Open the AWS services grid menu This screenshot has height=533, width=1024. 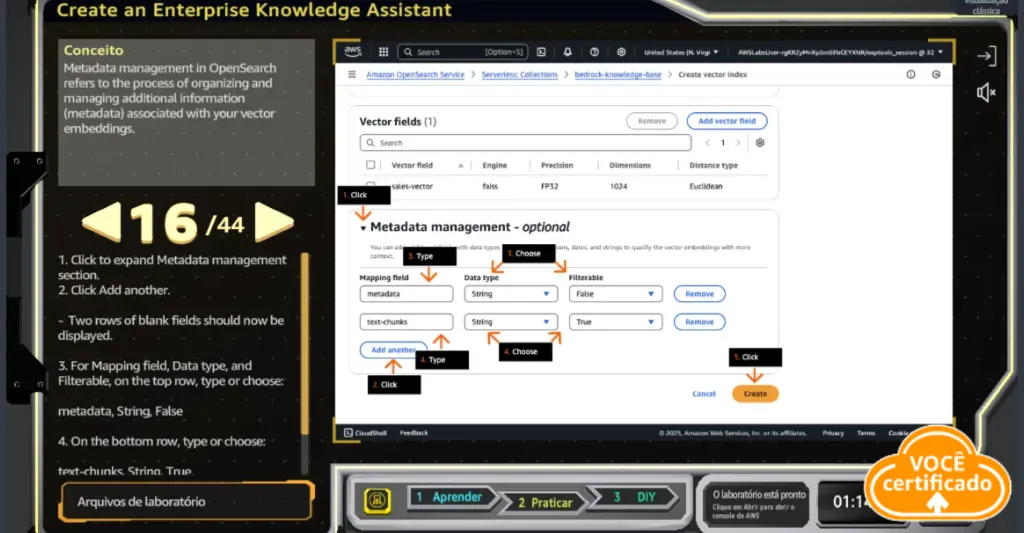pyautogui.click(x=383, y=52)
